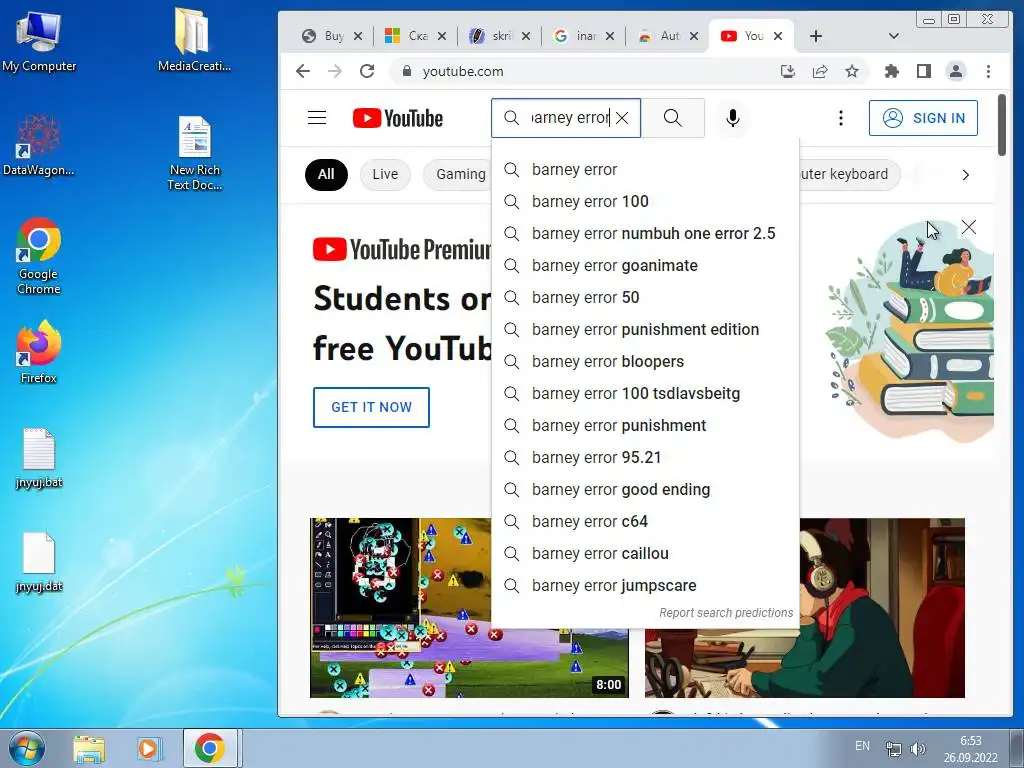The height and width of the screenshot is (768, 1024).
Task: Open the YouTube hamburger guide menu
Action: [317, 118]
